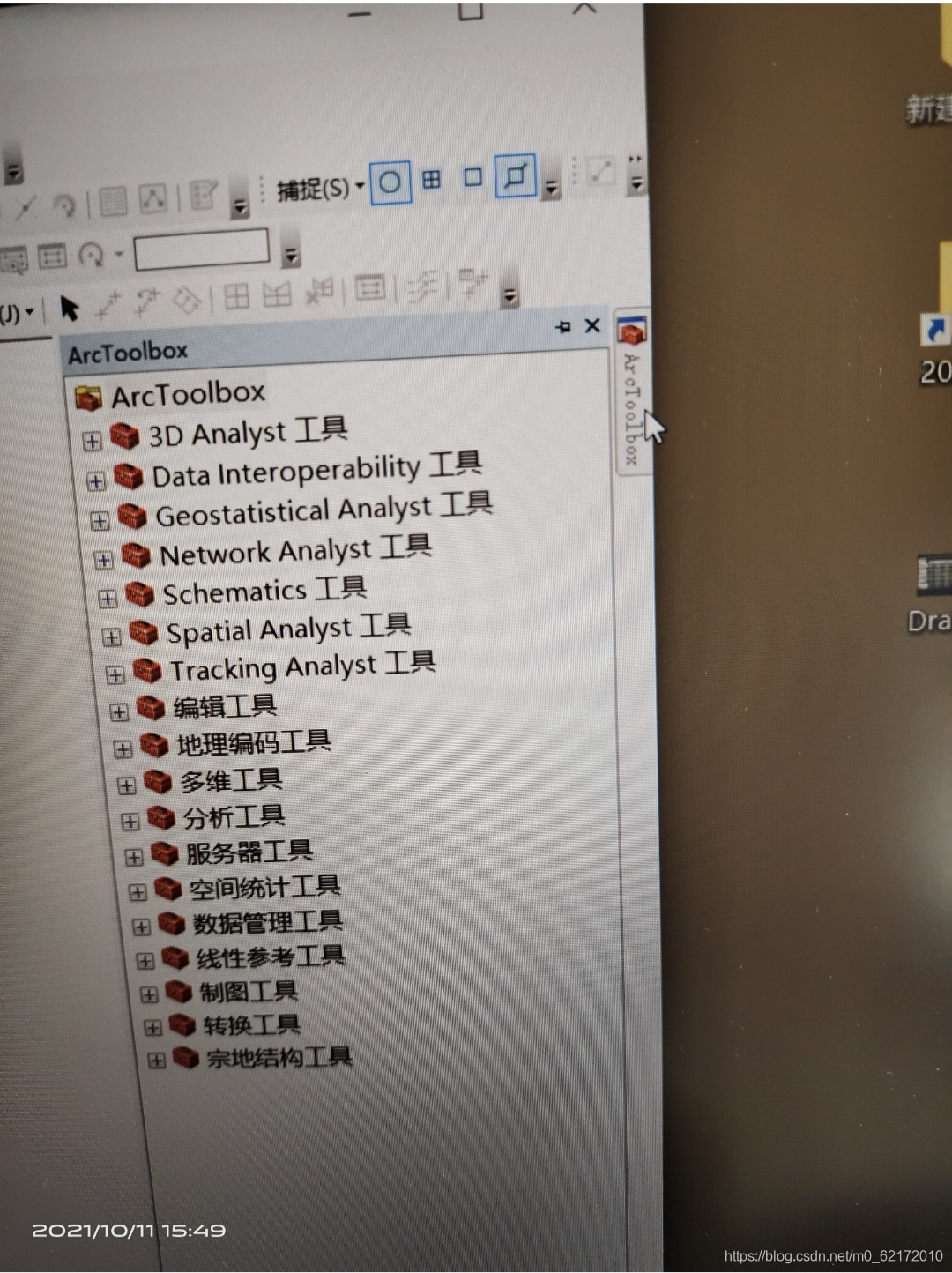Expand 空间统计工具 toolbox
The height and width of the screenshot is (1273, 952).
tap(138, 891)
